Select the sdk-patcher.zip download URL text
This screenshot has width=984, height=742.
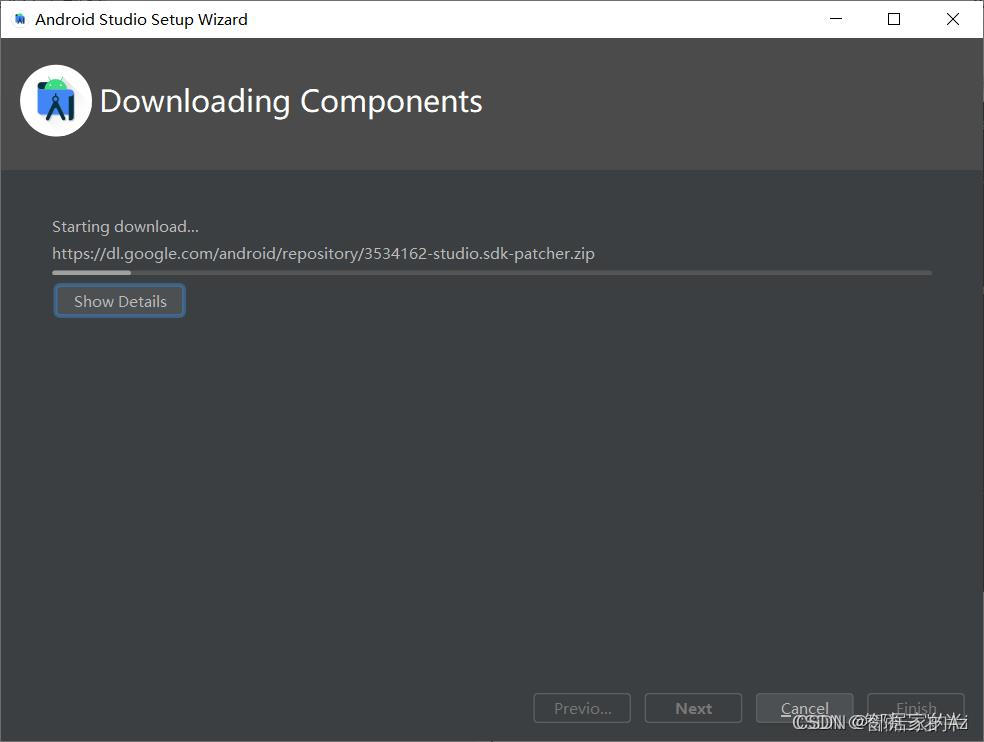(x=323, y=254)
